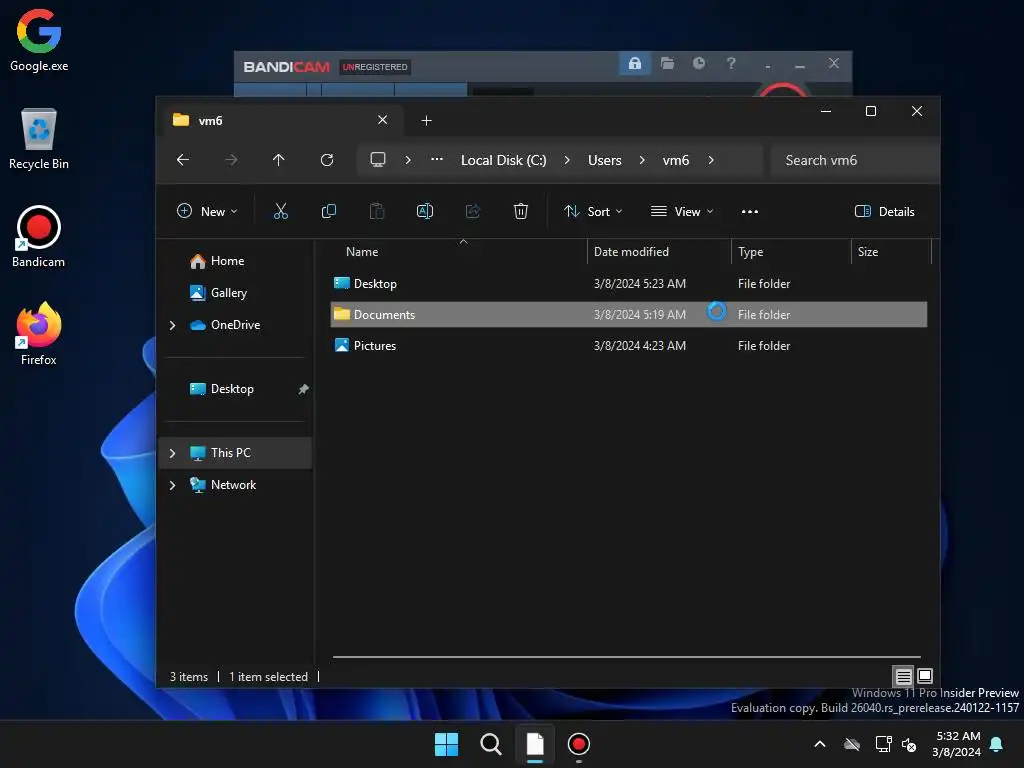Open the View dropdown menu
This screenshot has height=768, width=1024.
tap(682, 212)
